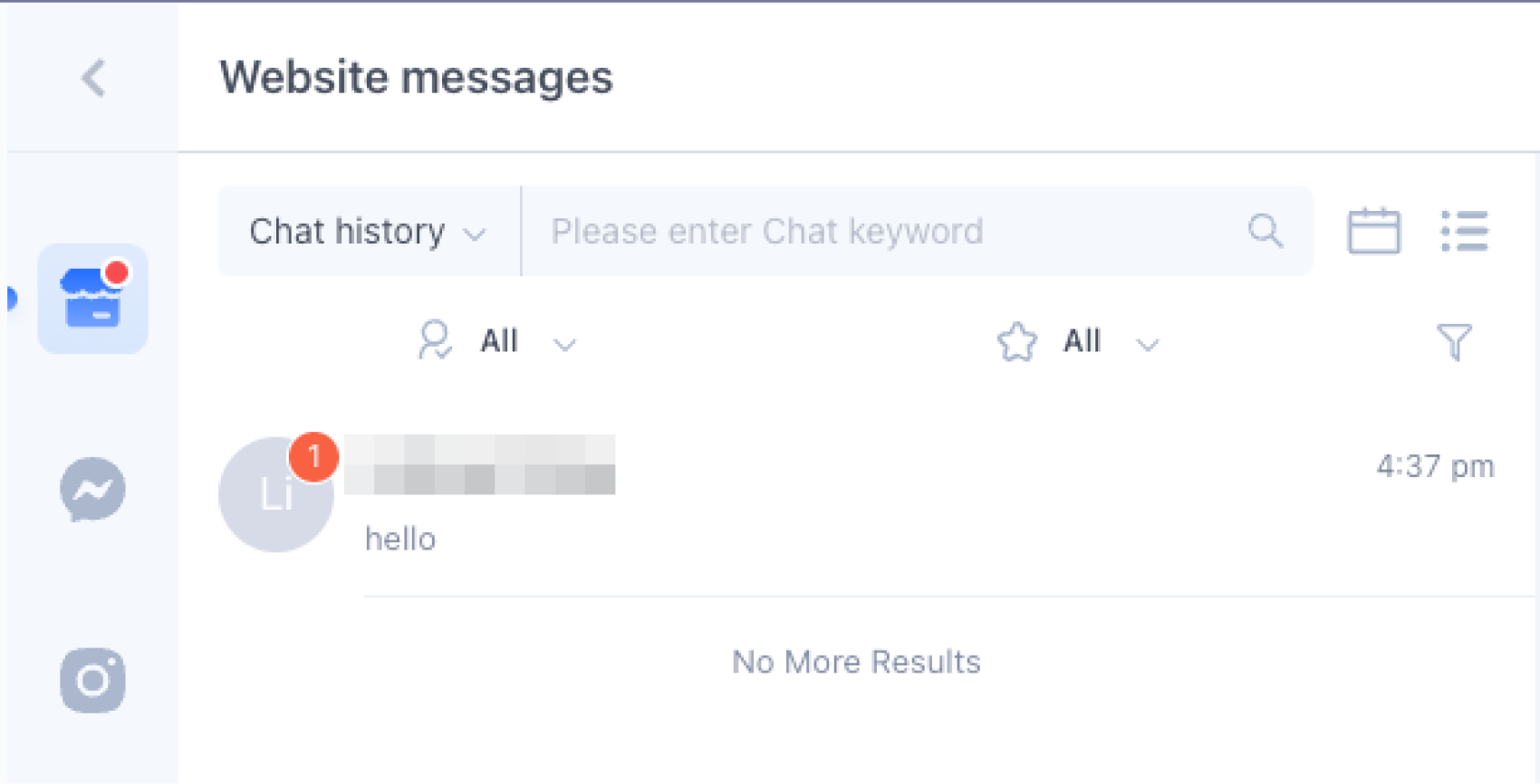
Task: Switch to the Messenger channel icon
Action: (x=92, y=490)
